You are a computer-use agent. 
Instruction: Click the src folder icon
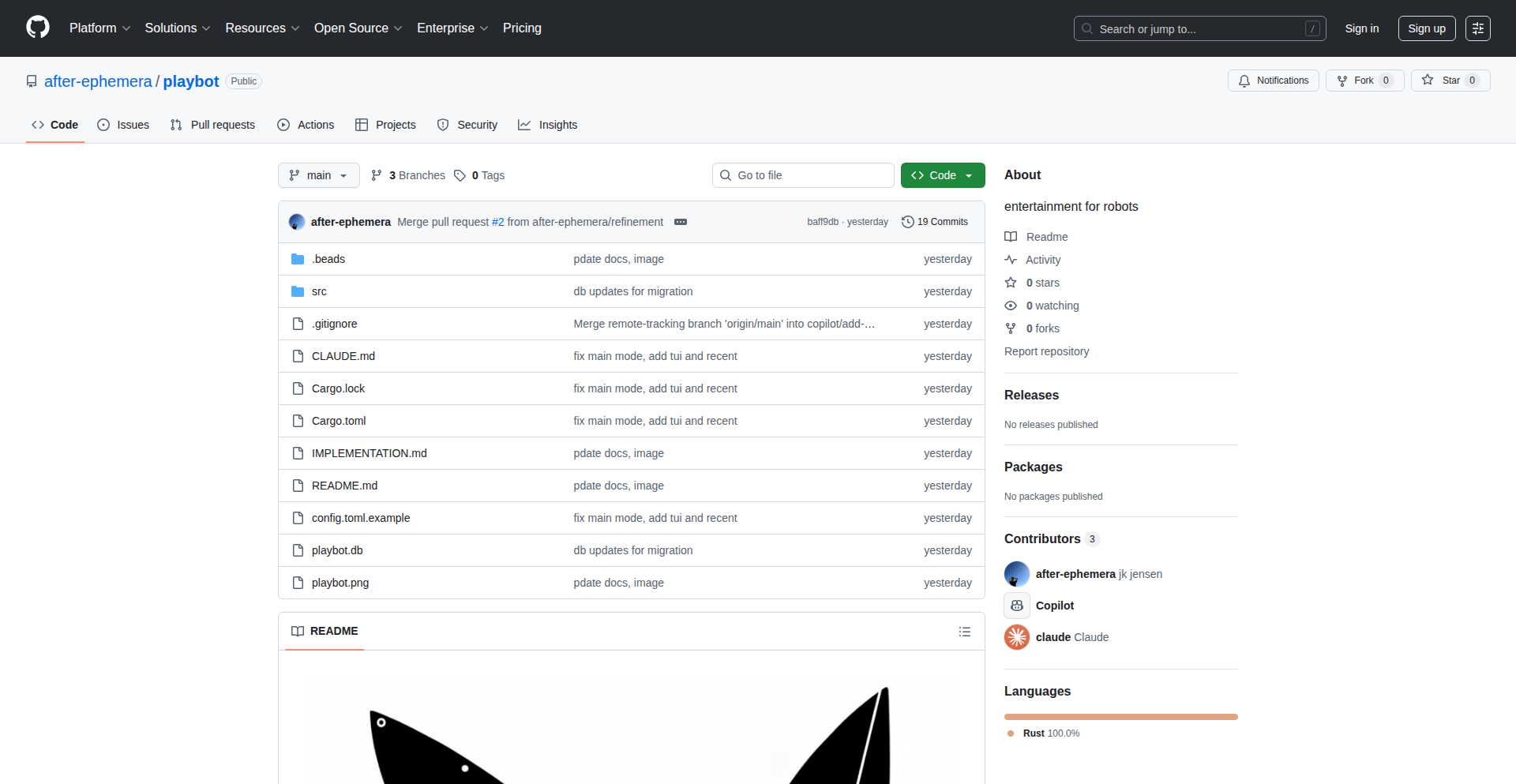click(298, 291)
